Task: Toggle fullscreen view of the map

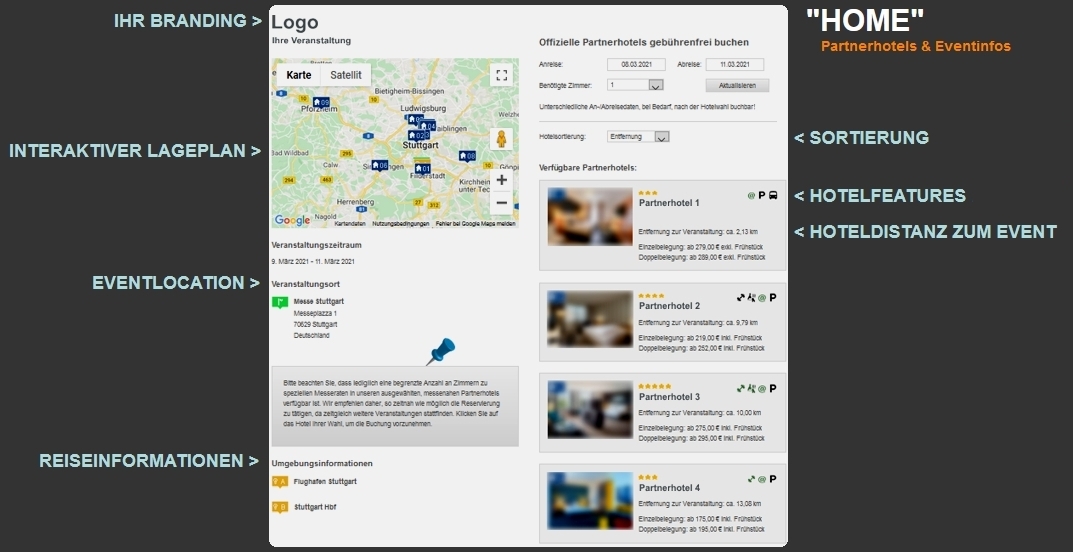Action: click(x=502, y=75)
